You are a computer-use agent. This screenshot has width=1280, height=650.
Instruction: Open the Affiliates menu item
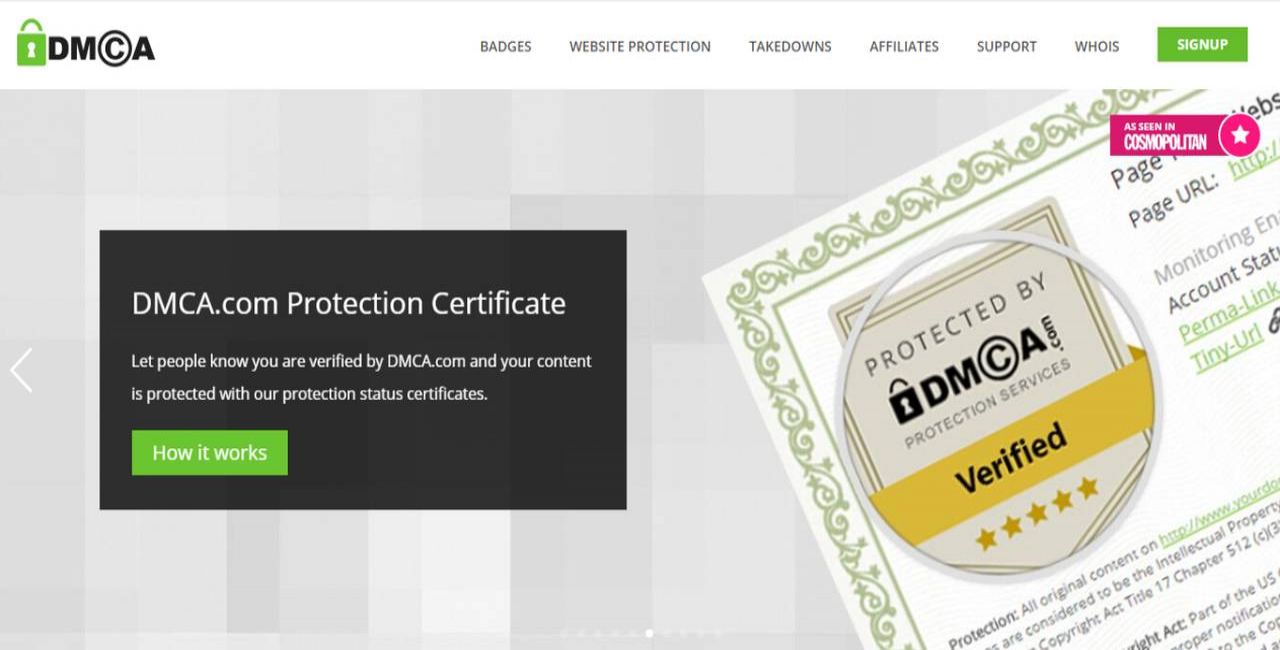pyautogui.click(x=904, y=46)
